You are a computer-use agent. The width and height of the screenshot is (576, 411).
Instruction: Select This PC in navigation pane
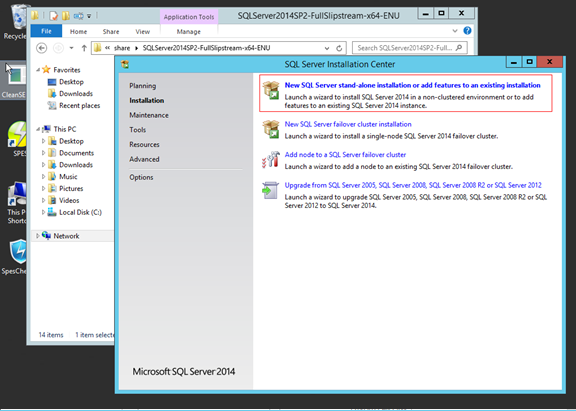[65, 129]
